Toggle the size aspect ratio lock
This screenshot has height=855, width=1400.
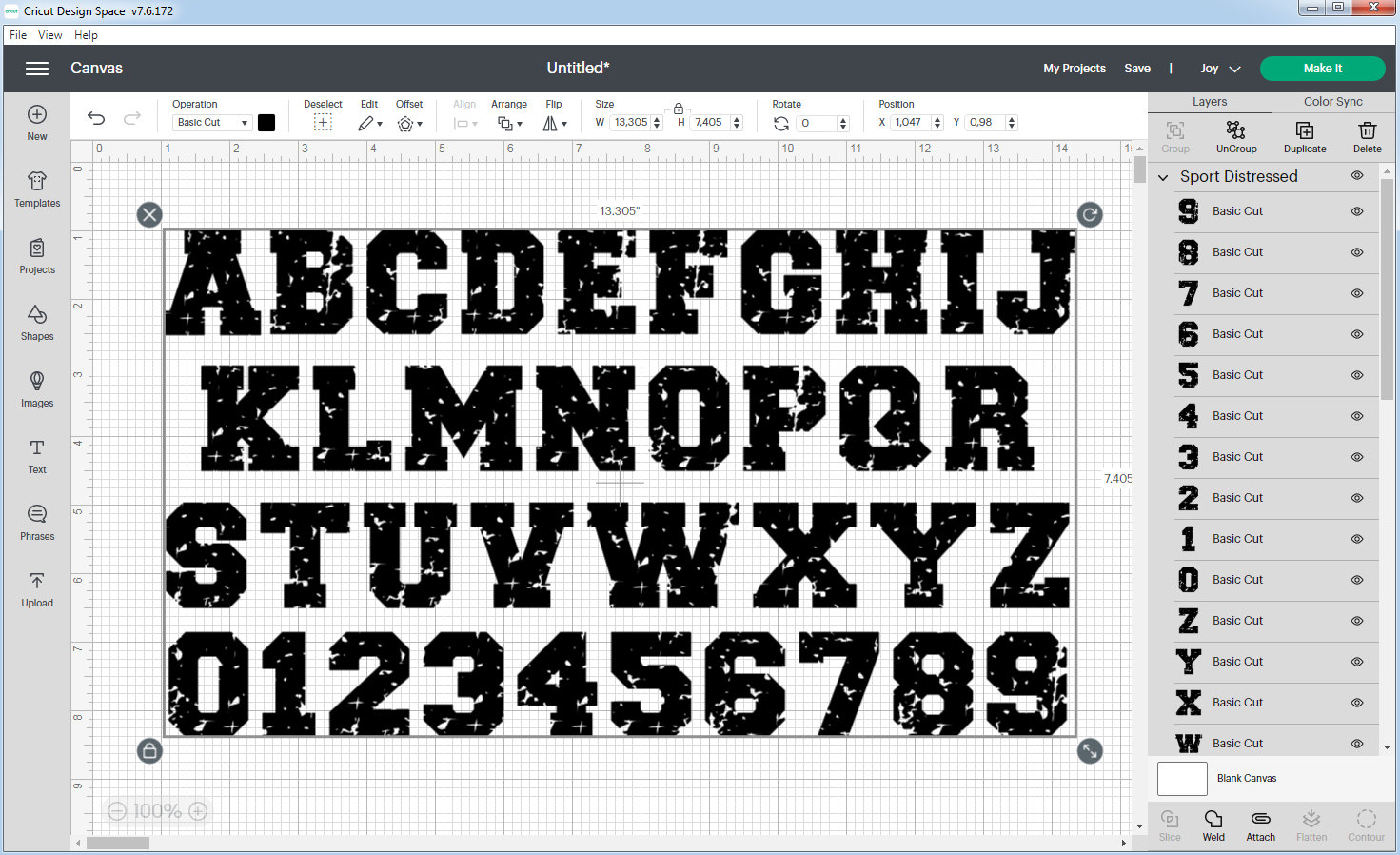(x=679, y=109)
